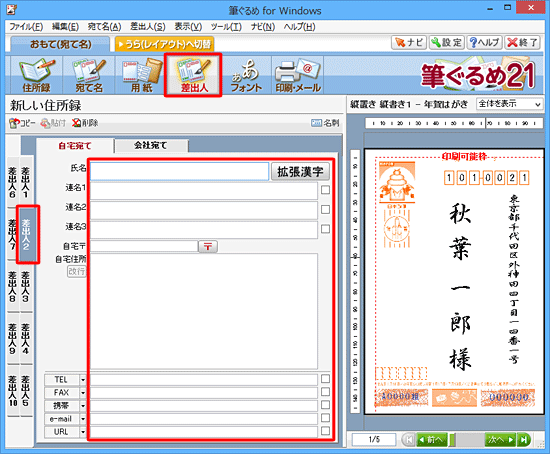The height and width of the screenshot is (454, 550).
Task: Click the 貼付 paste icon
Action: 53,123
